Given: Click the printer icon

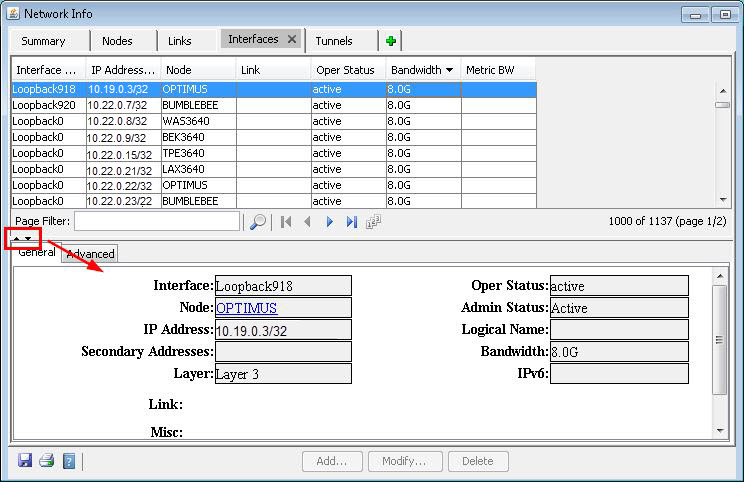Looking at the screenshot, I should (46, 461).
